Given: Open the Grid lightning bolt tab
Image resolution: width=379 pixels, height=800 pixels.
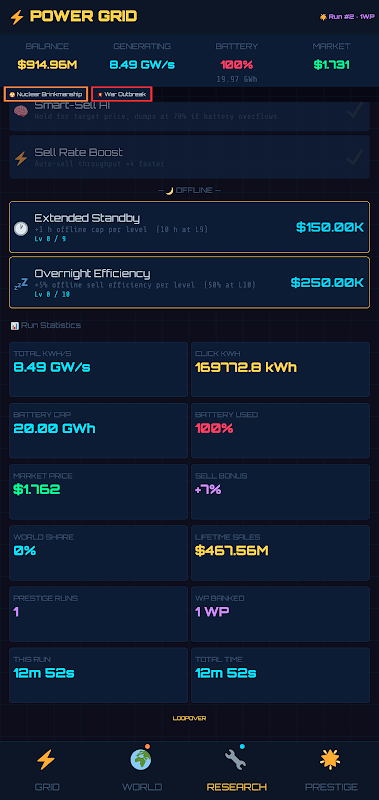Looking at the screenshot, I should [x=47, y=760].
